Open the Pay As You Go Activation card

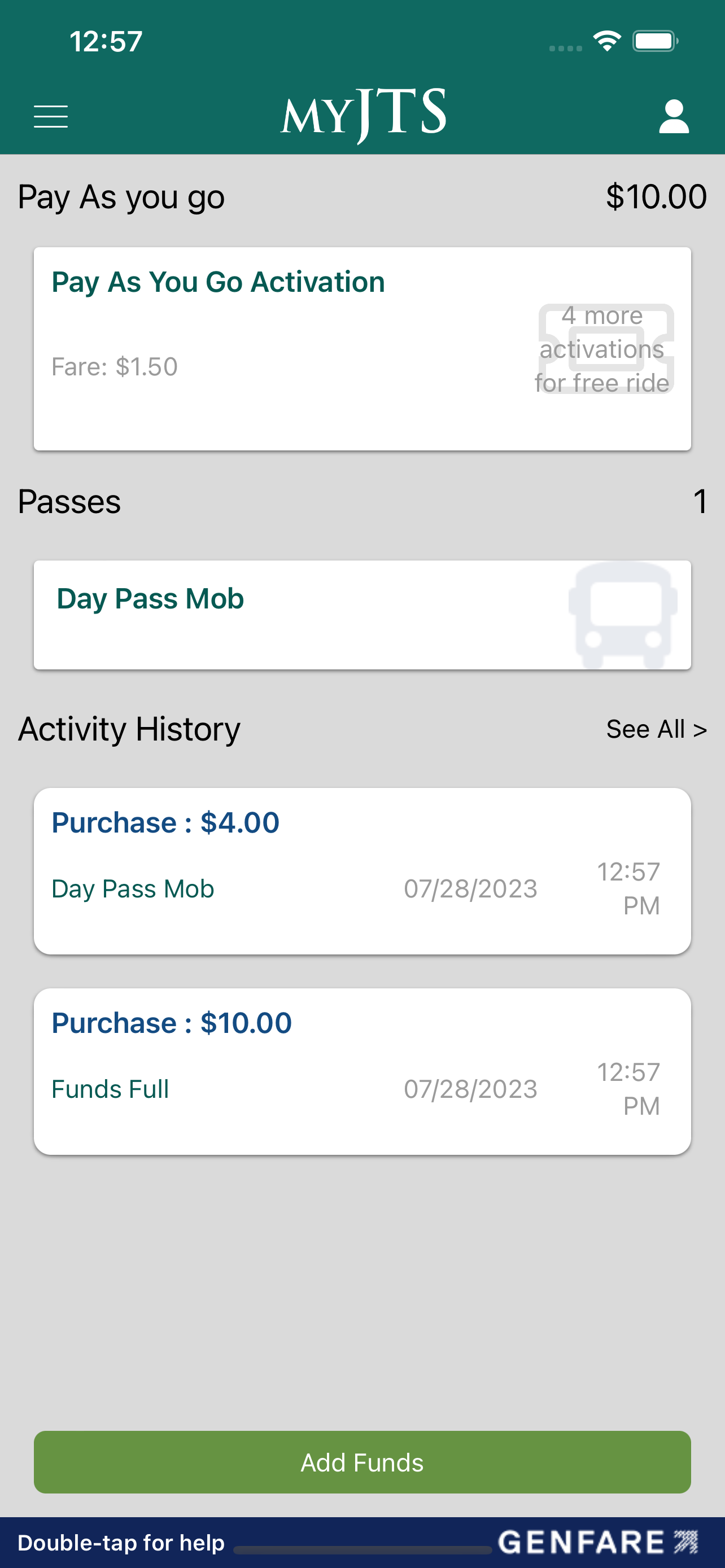[362, 349]
